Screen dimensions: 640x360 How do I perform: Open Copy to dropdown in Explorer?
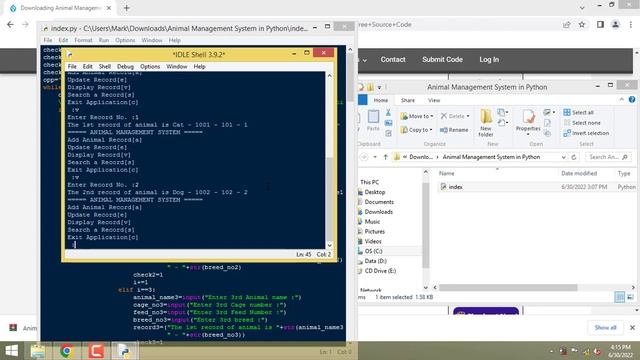coord(416,130)
